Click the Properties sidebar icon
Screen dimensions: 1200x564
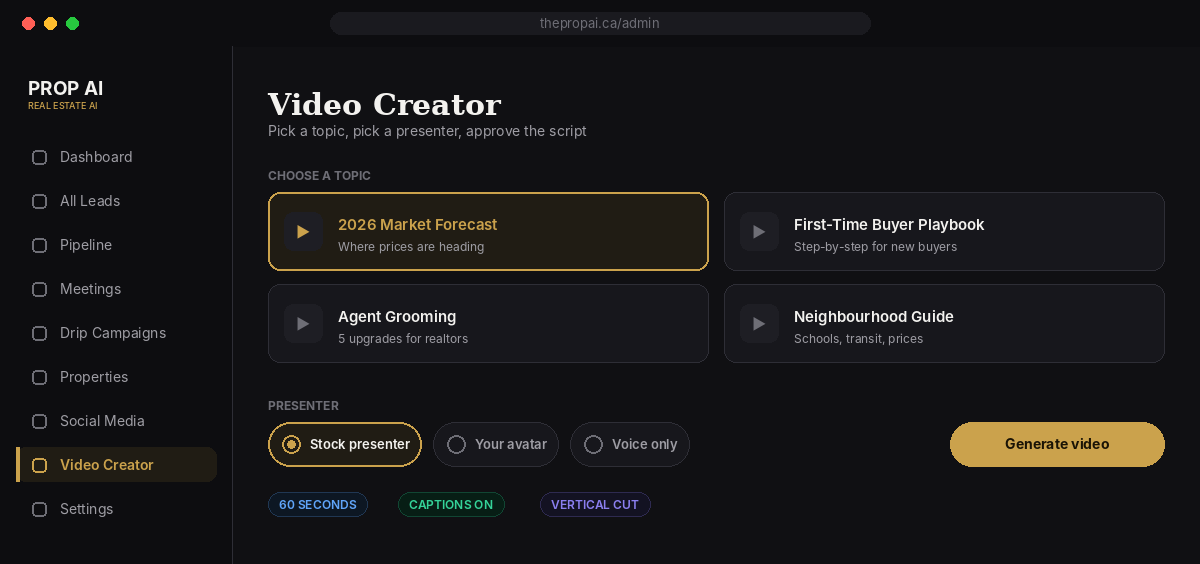pyautogui.click(x=40, y=377)
